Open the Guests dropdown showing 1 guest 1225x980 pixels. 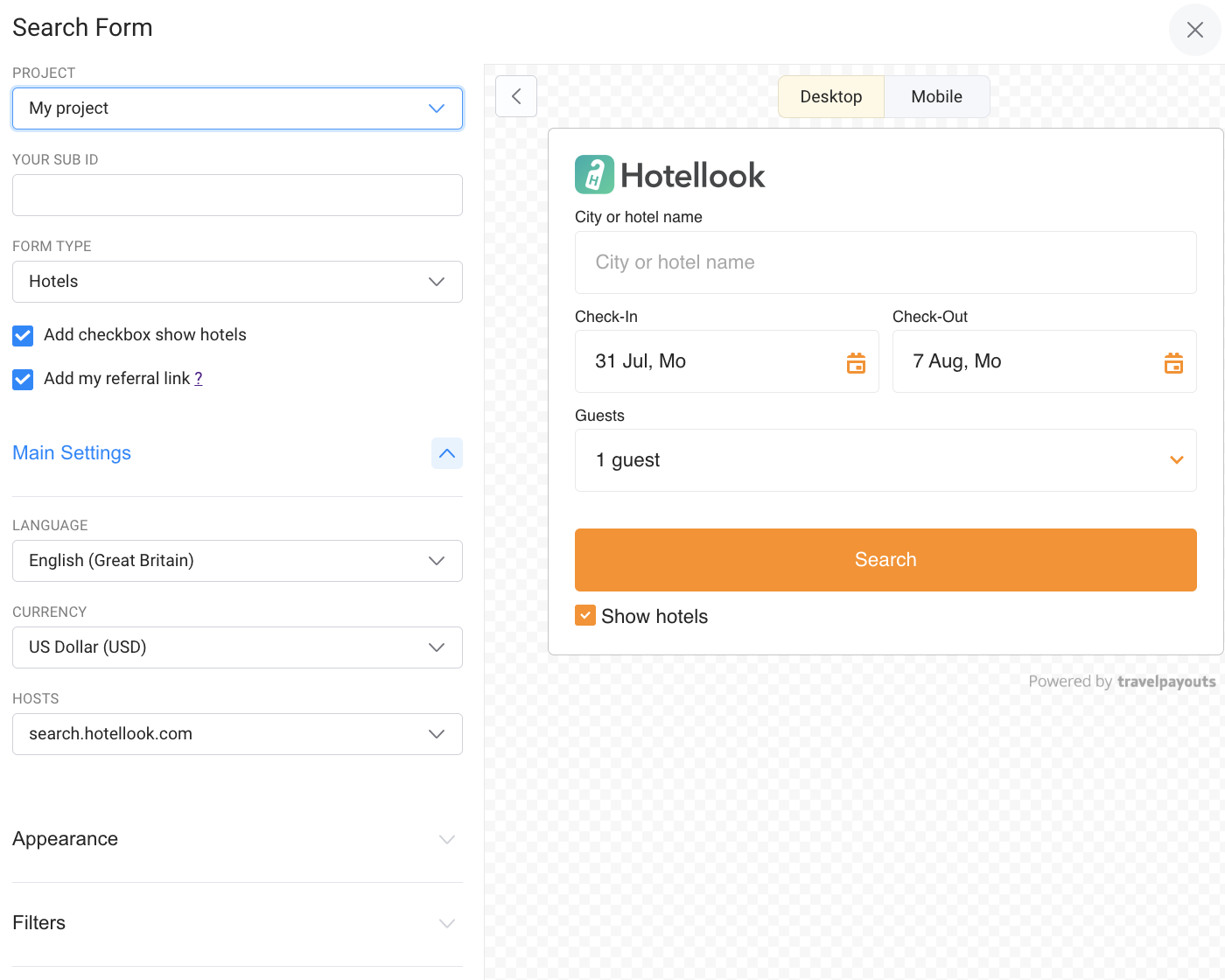coord(885,460)
